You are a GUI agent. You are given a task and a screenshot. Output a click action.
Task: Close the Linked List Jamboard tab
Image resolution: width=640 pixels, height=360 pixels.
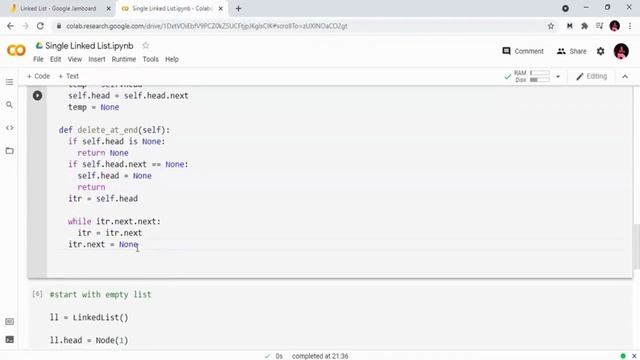coord(108,8)
